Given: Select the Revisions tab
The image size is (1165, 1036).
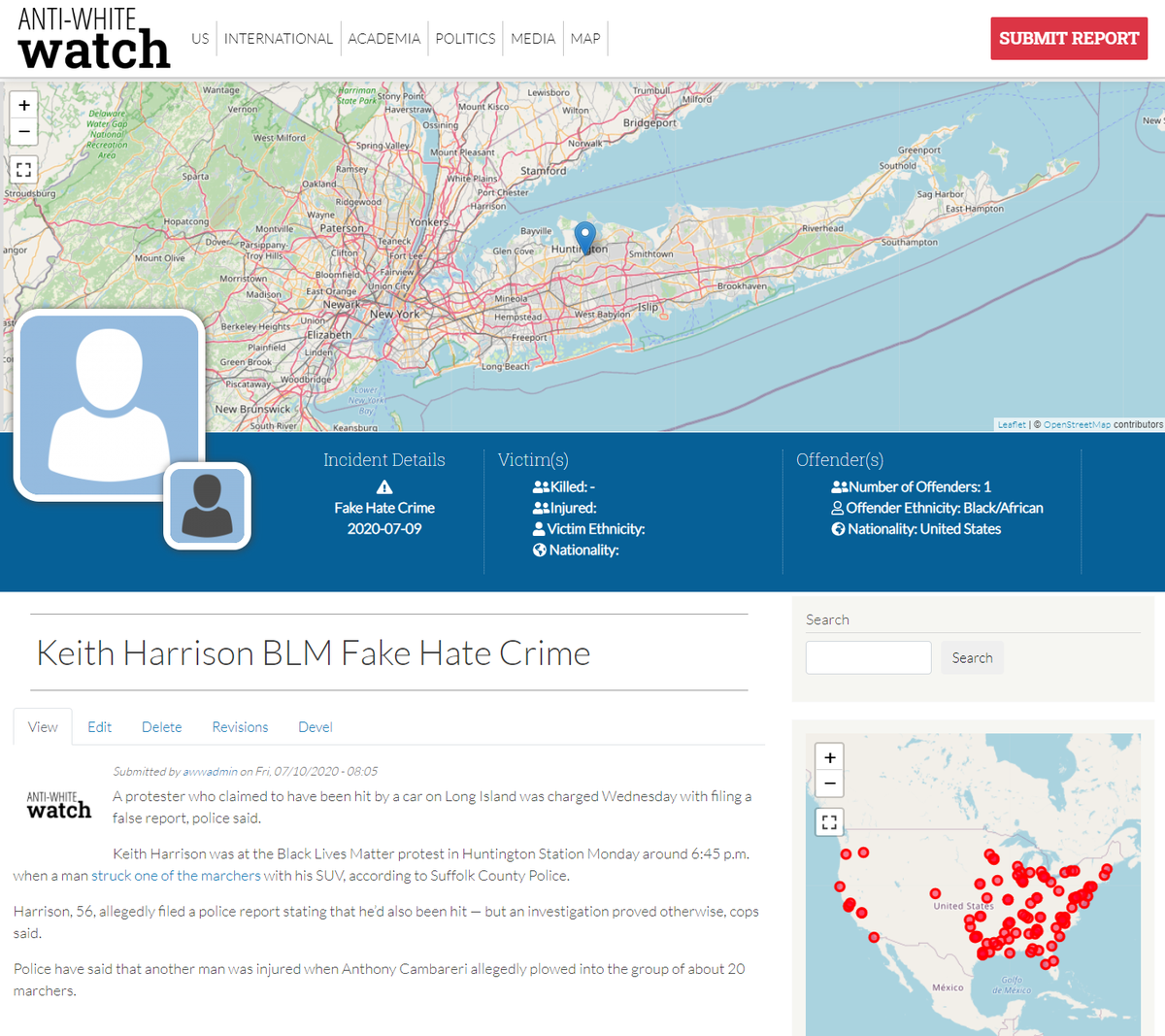Looking at the screenshot, I should pos(240,727).
